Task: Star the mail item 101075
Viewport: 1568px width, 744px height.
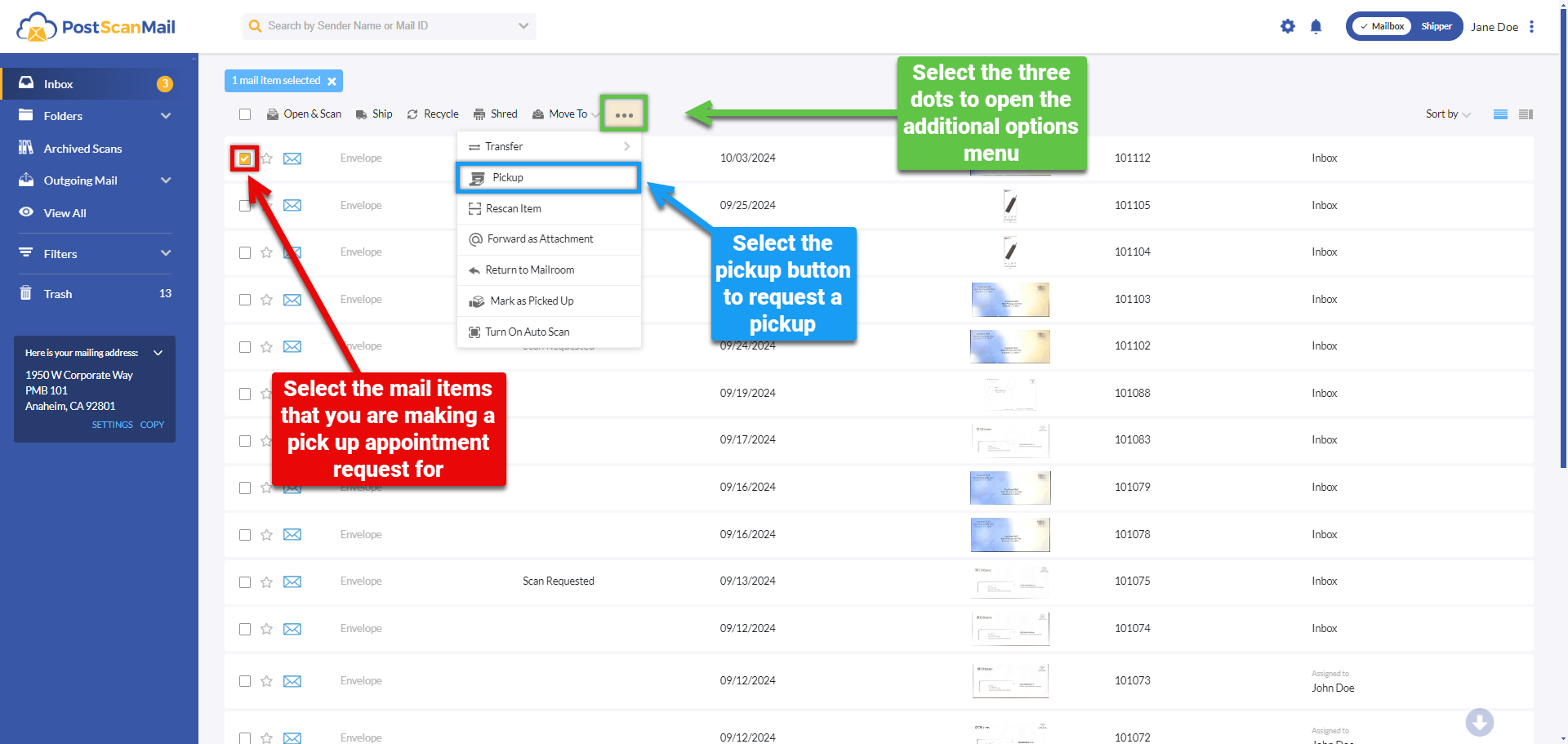Action: (x=266, y=582)
